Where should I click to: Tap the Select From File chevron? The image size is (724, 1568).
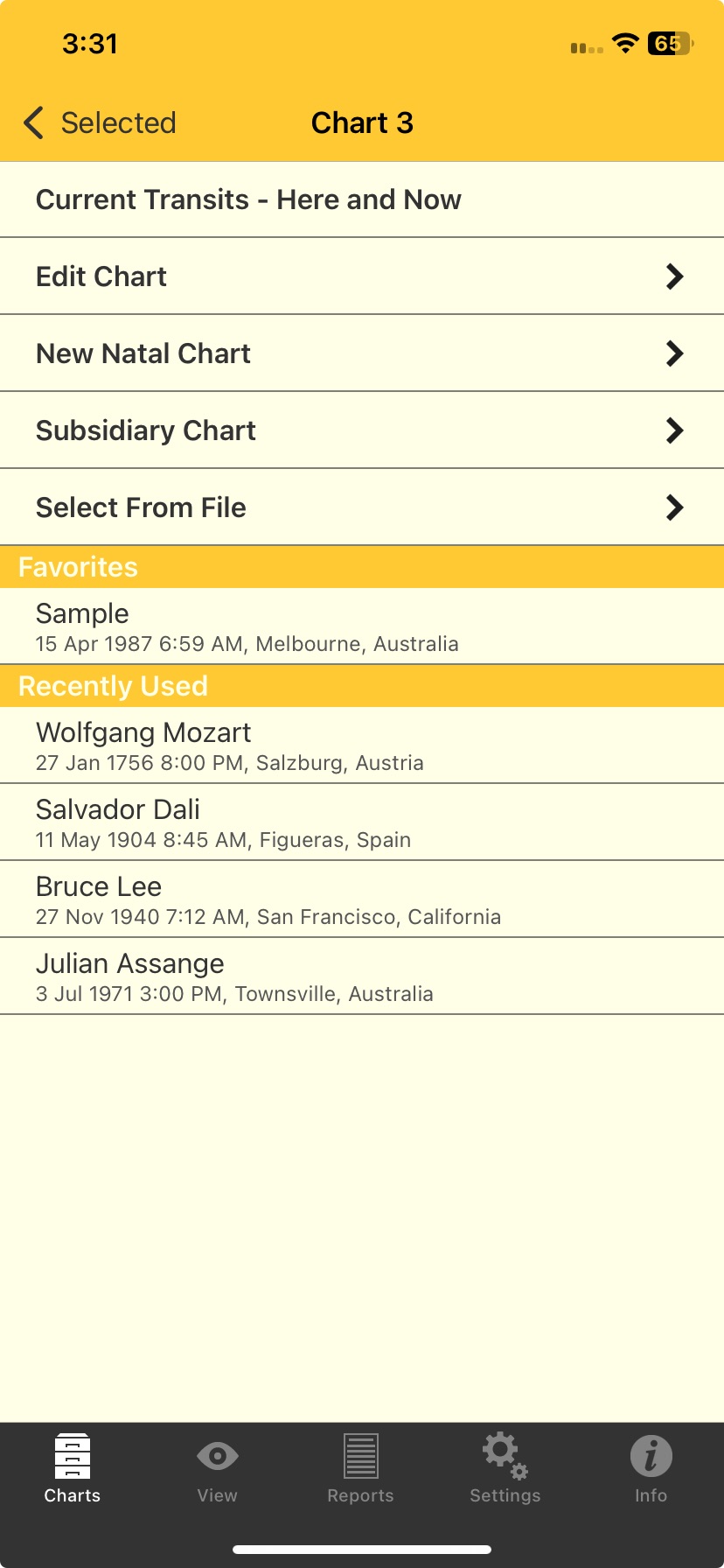coord(674,507)
